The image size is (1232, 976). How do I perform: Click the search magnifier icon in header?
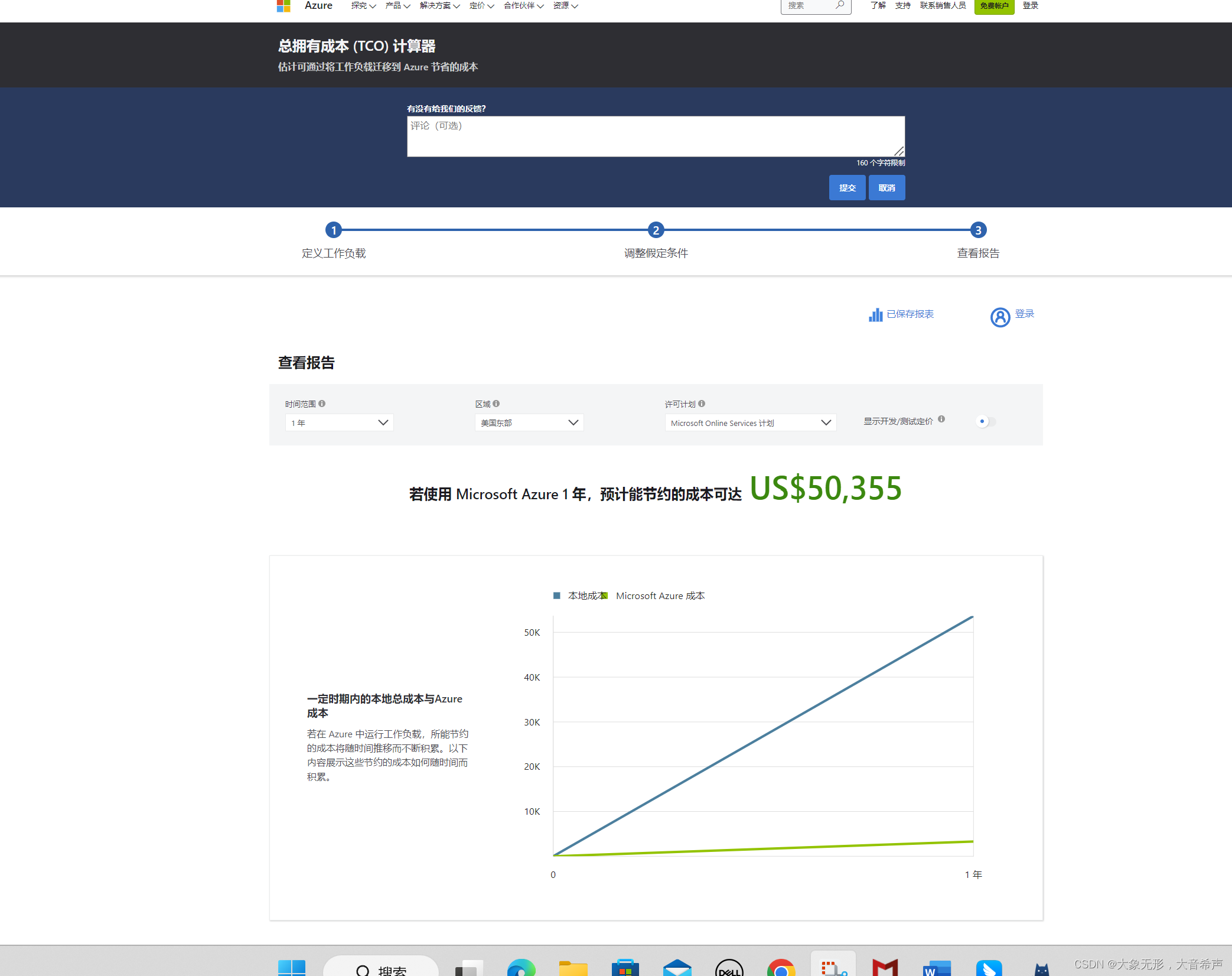pos(839,5)
